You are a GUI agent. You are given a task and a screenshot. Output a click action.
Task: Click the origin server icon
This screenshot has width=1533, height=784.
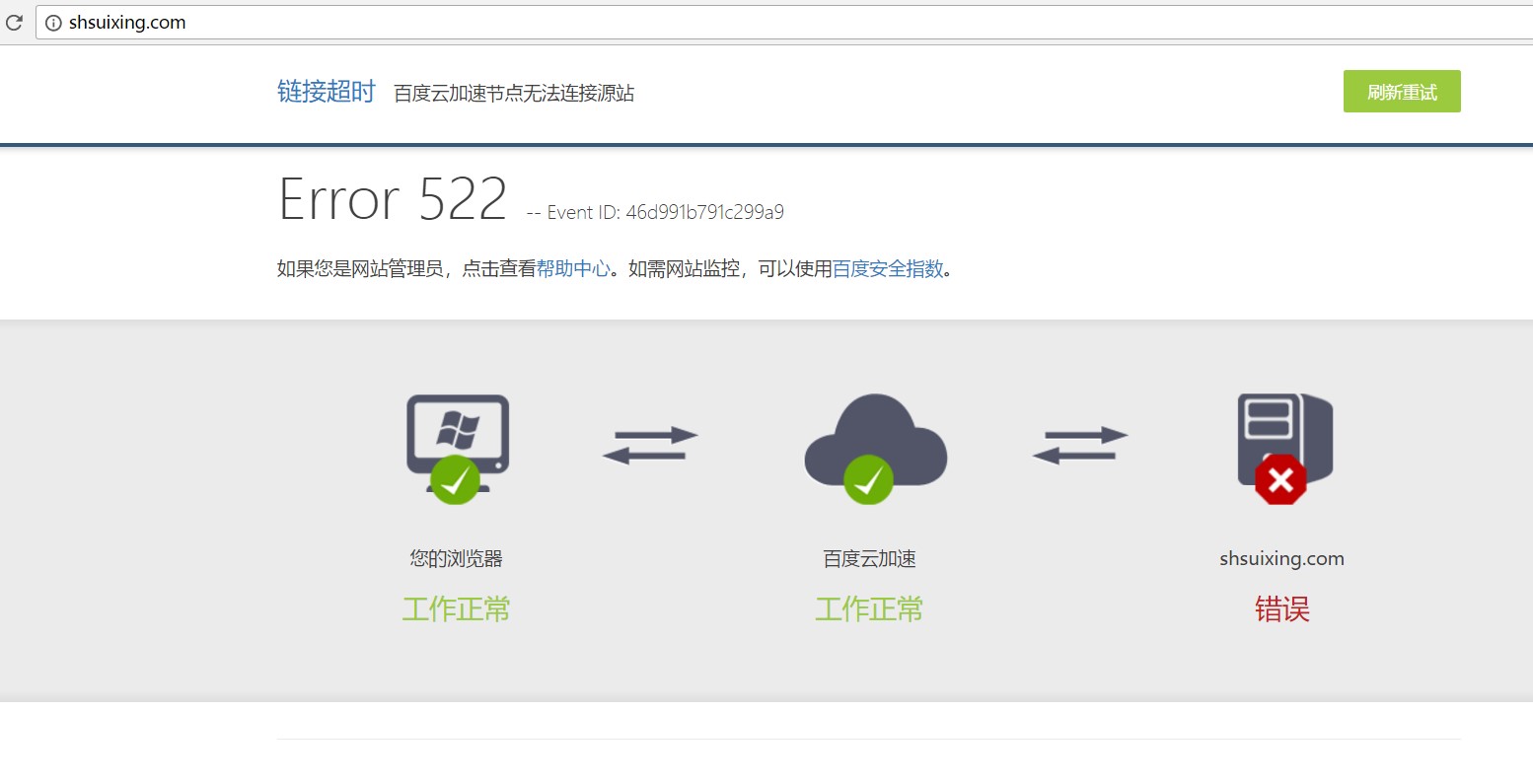[1285, 440]
